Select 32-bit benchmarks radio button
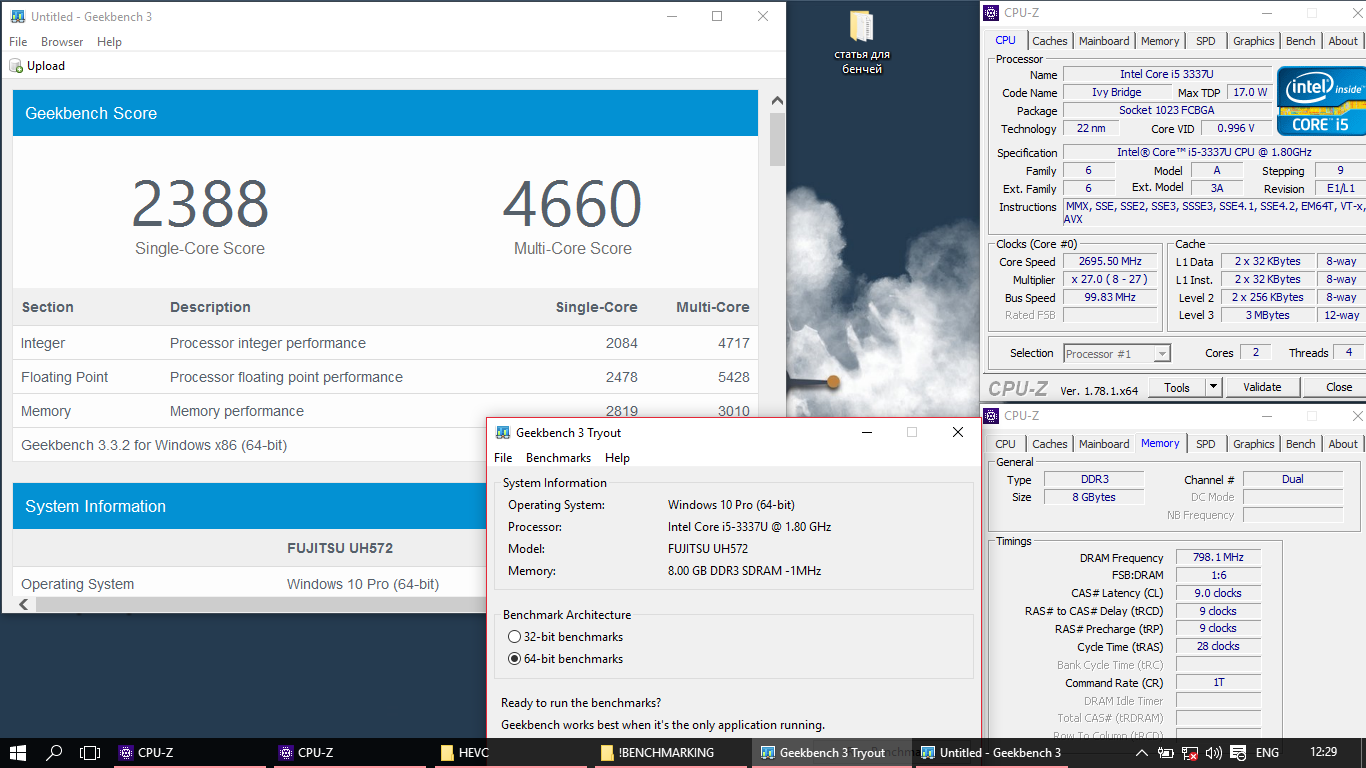1366x768 pixels. pyautogui.click(x=514, y=637)
